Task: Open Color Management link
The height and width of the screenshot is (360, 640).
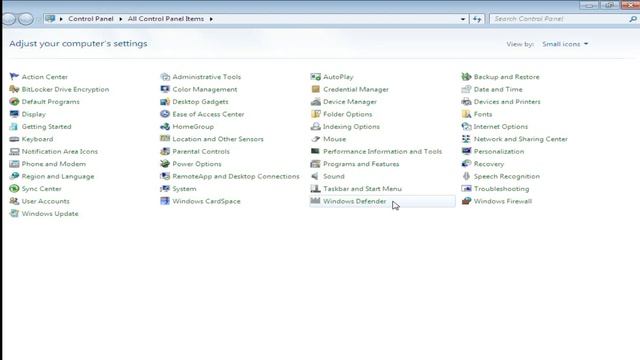Action: point(205,89)
